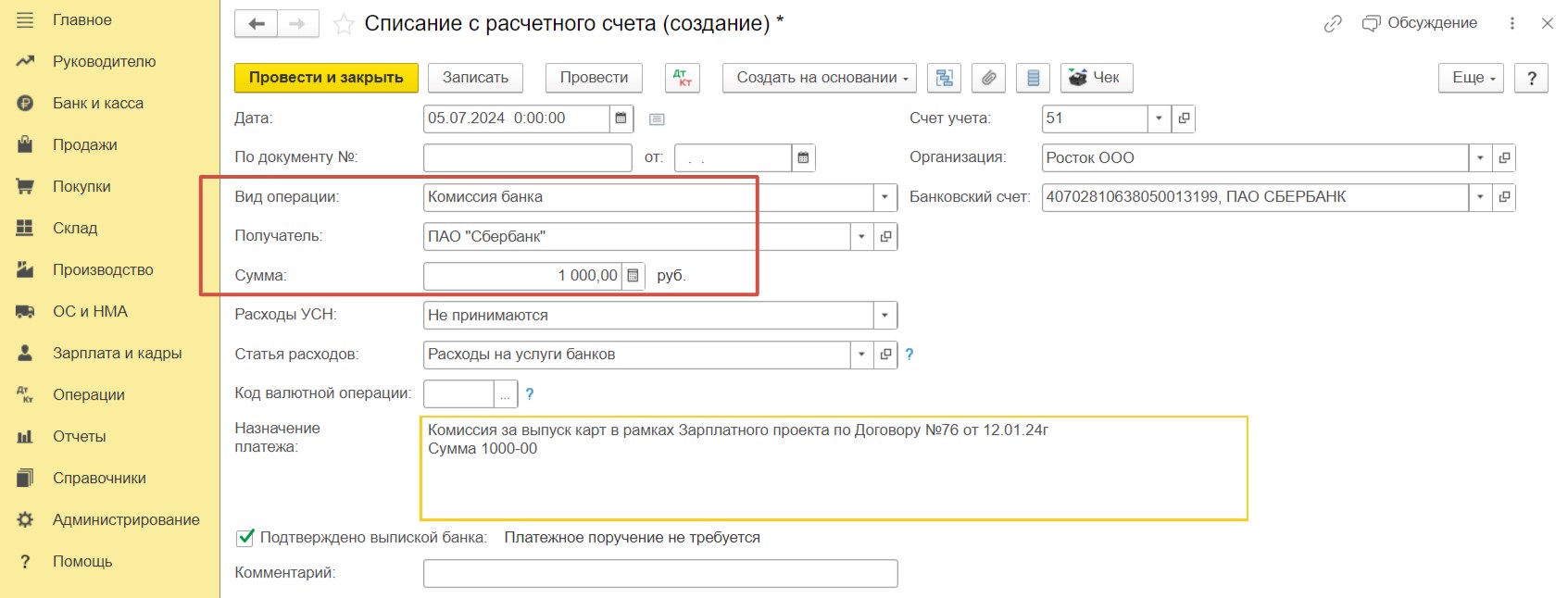This screenshot has height=598, width=1568.
Task: Click the Чек button
Action: coord(1096,78)
